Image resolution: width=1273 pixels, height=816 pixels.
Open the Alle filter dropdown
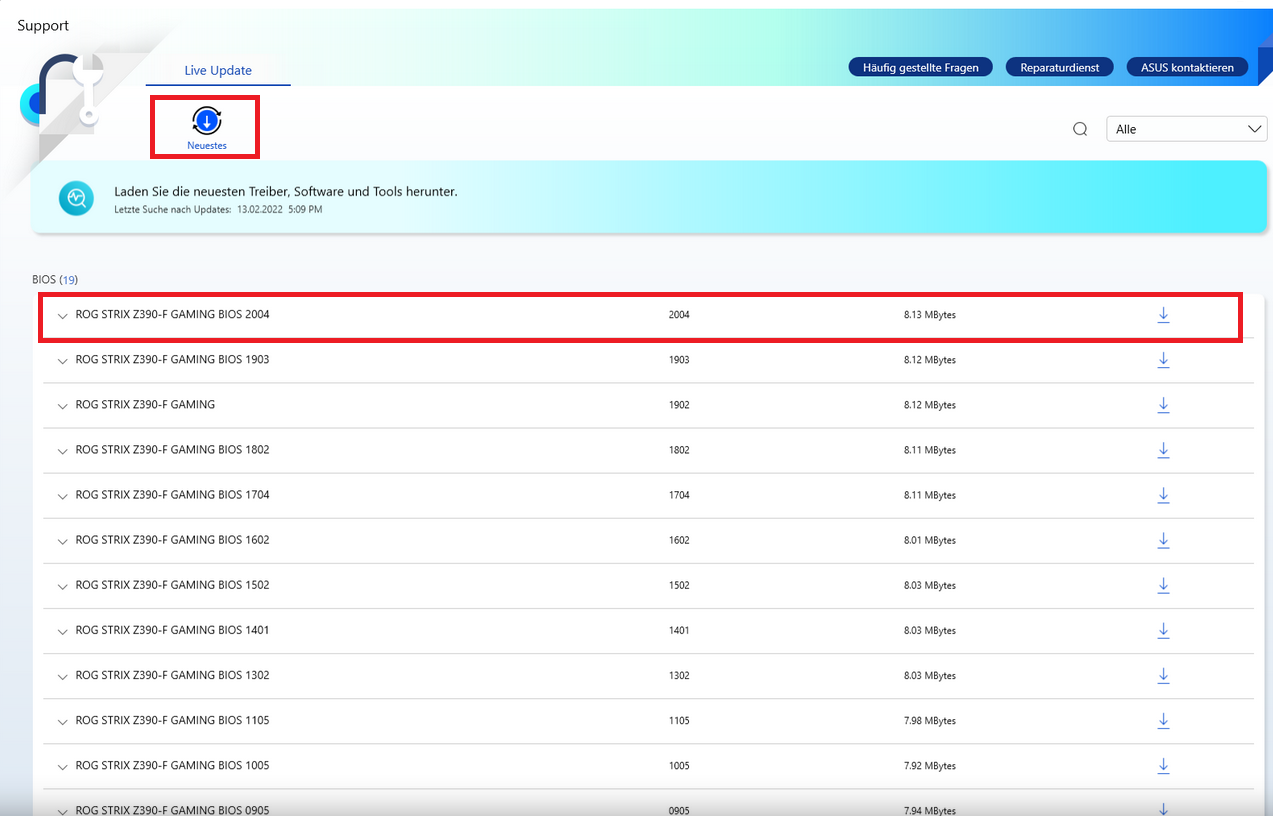tap(1187, 129)
